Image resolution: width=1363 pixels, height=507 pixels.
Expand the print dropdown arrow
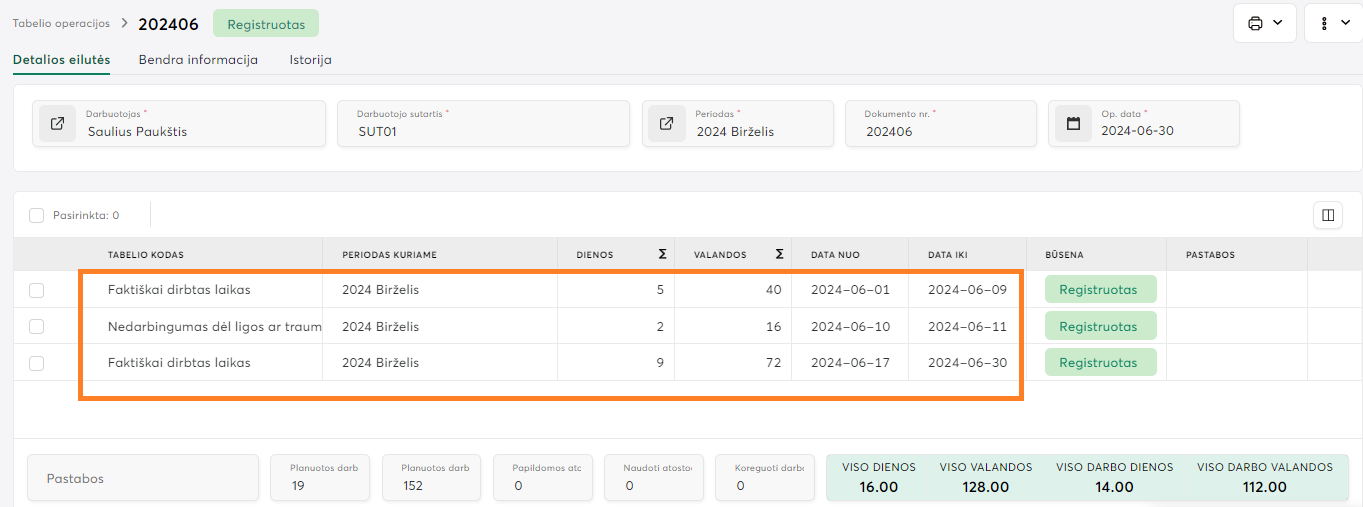point(1278,23)
